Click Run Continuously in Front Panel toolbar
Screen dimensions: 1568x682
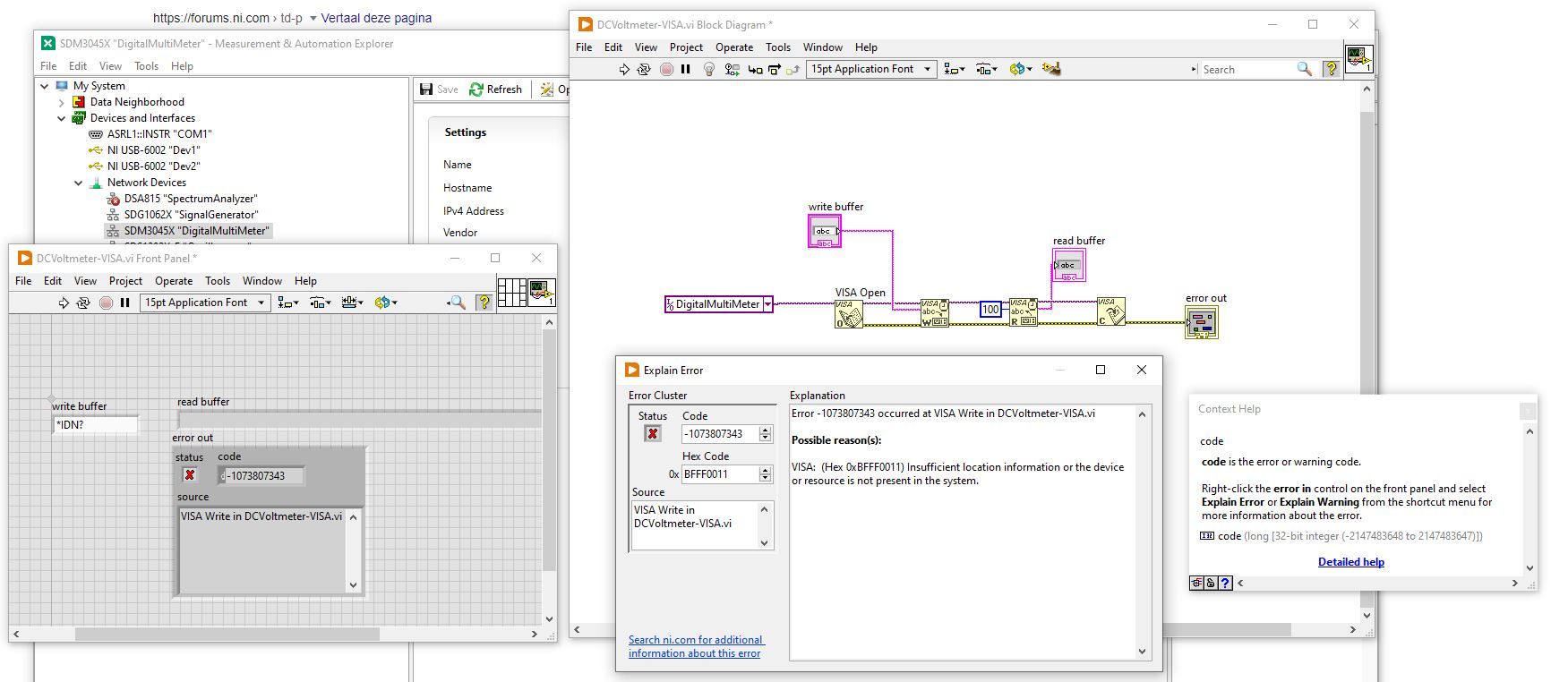pyautogui.click(x=82, y=303)
